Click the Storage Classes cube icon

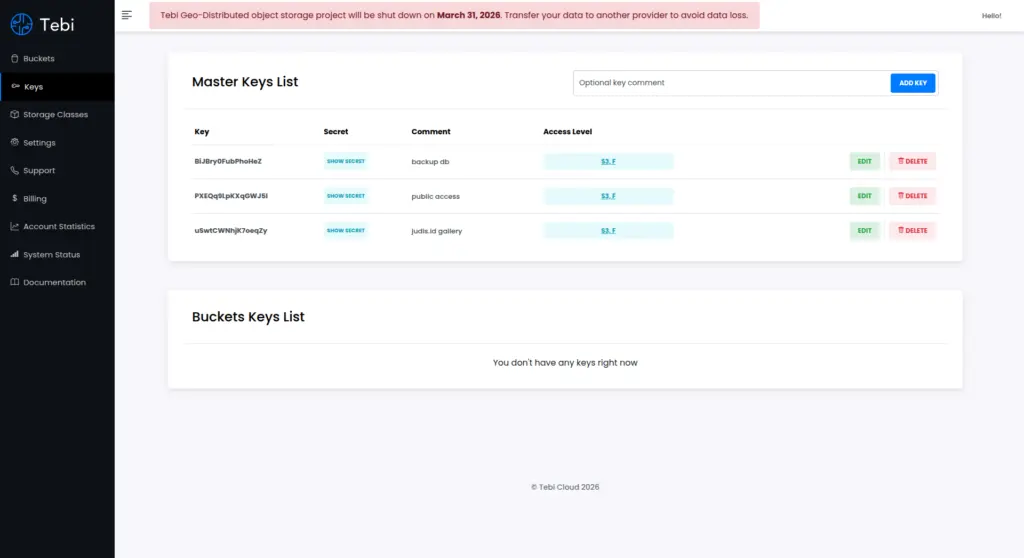tap(14, 114)
